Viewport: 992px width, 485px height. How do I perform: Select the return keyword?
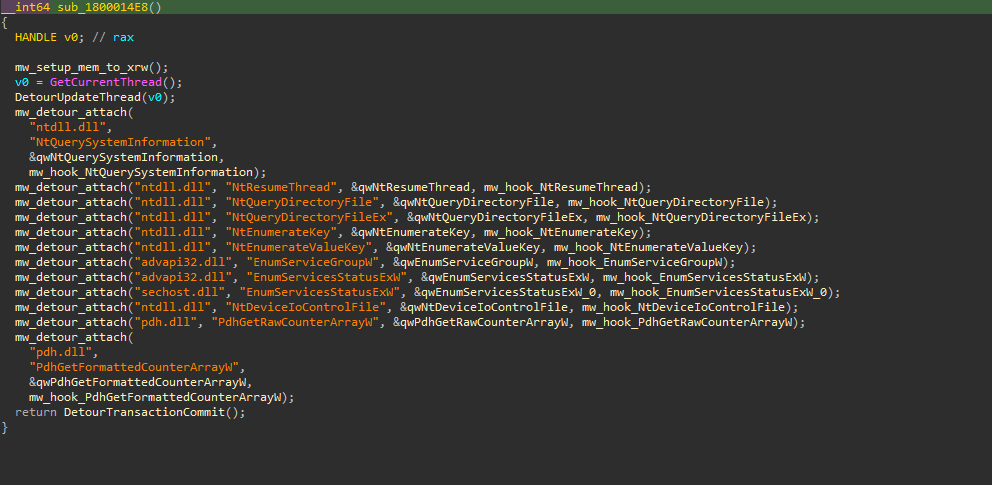click(x=36, y=412)
